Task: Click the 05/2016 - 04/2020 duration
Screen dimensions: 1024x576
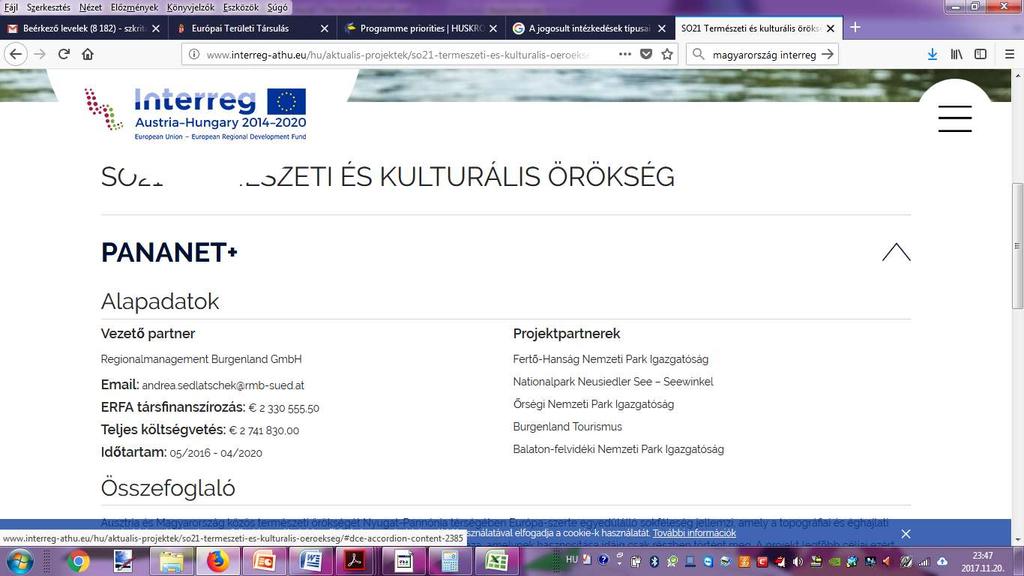Action: click(216, 453)
